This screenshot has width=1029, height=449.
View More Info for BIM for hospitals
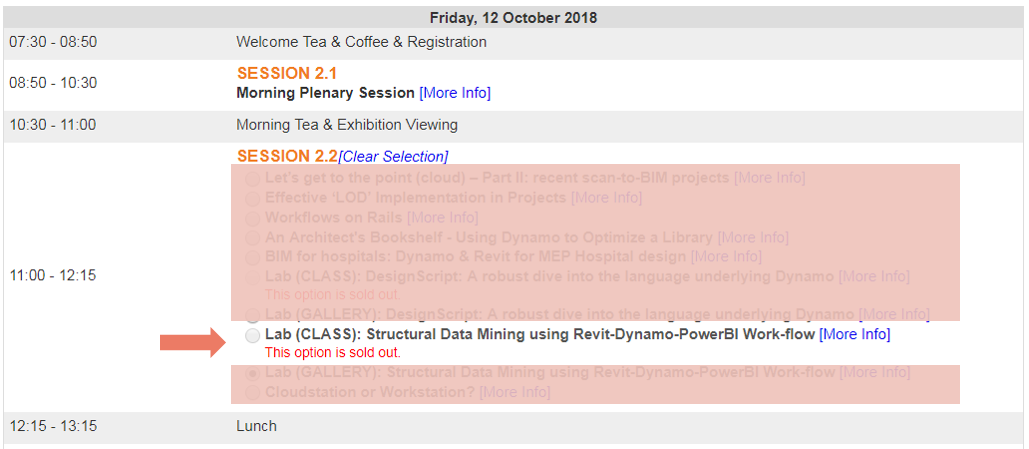pyautogui.click(x=726, y=257)
